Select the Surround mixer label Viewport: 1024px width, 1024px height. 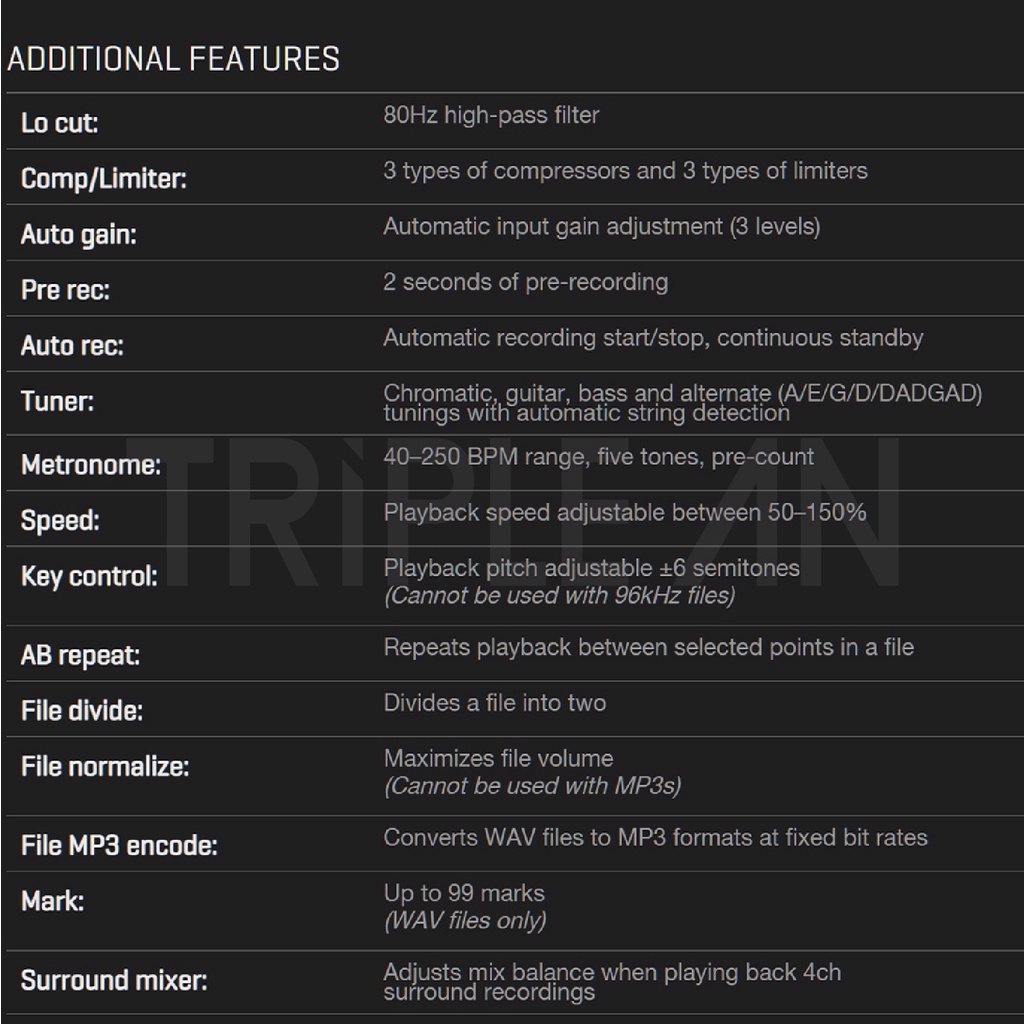[x=114, y=980]
